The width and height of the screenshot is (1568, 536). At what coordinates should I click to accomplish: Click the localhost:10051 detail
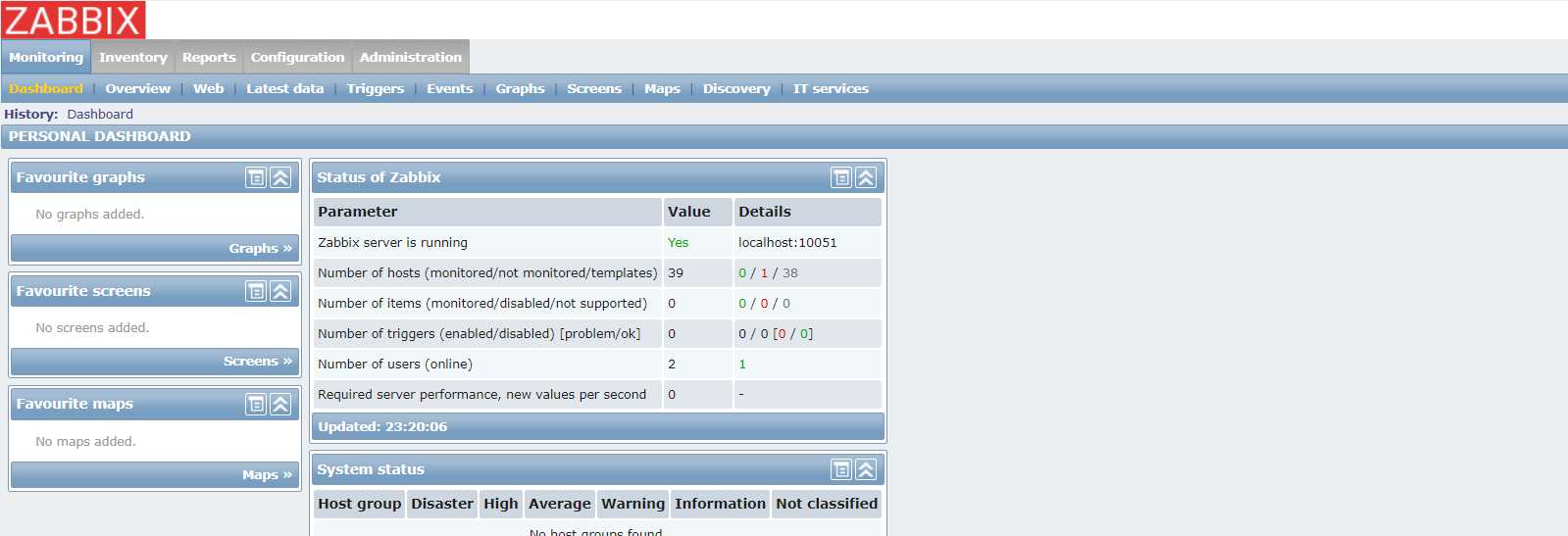point(787,243)
